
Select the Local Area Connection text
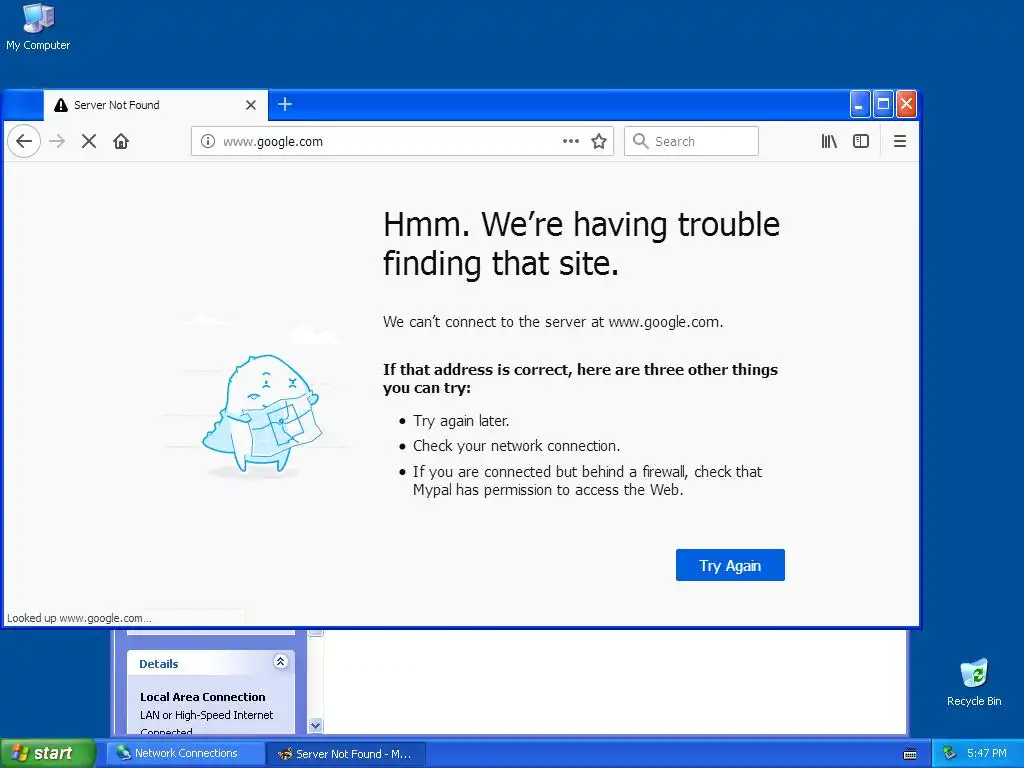(x=202, y=697)
